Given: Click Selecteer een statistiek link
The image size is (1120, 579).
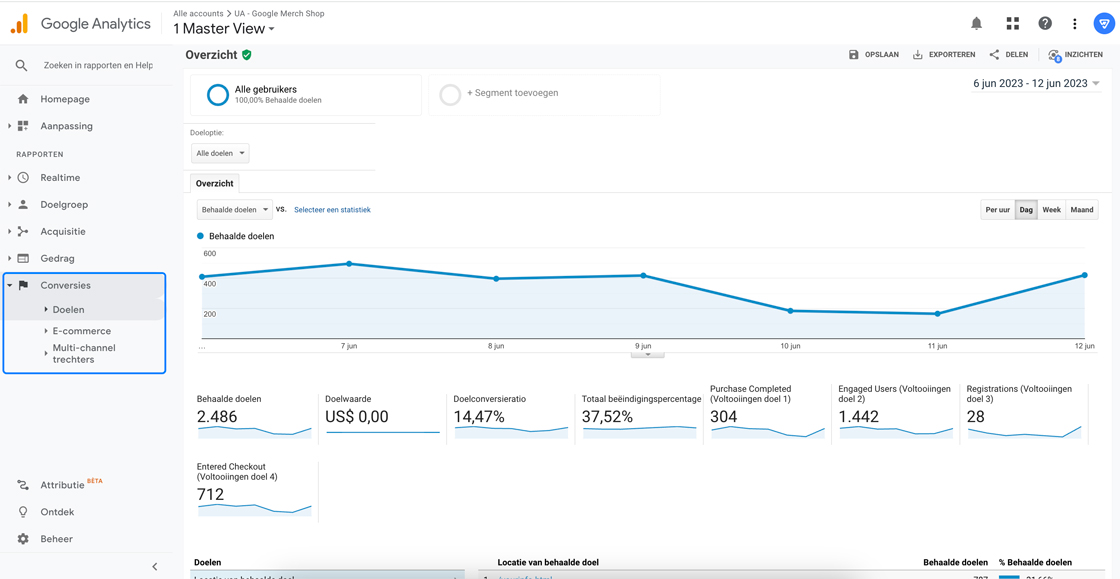Looking at the screenshot, I should [x=332, y=210].
